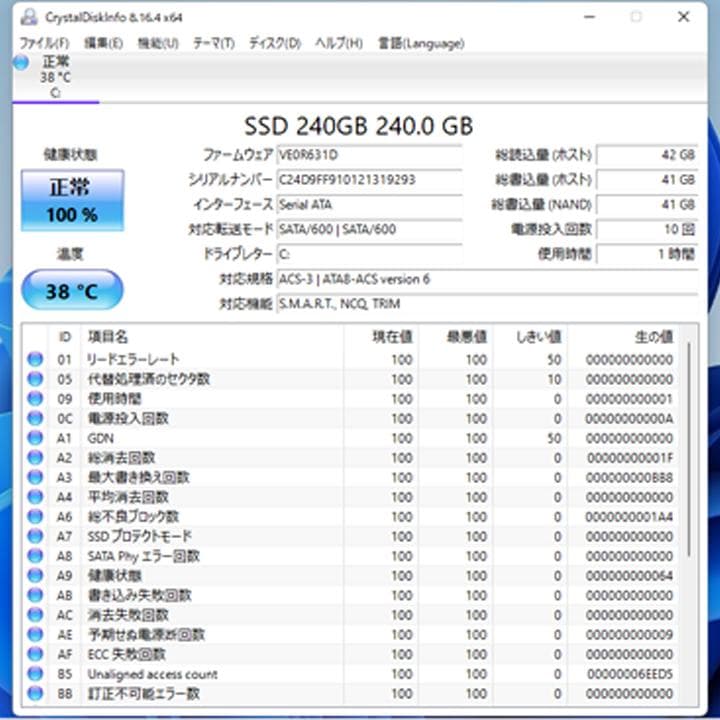720x720 pixels.
Task: Click the status orb for row A8 SATA Phy エラー回数
Action: pos(35,556)
